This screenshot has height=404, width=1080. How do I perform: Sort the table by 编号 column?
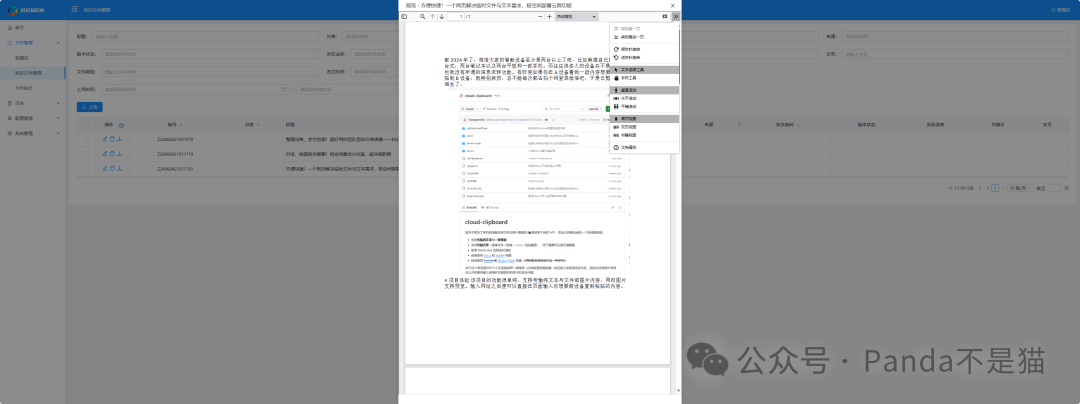180,125
